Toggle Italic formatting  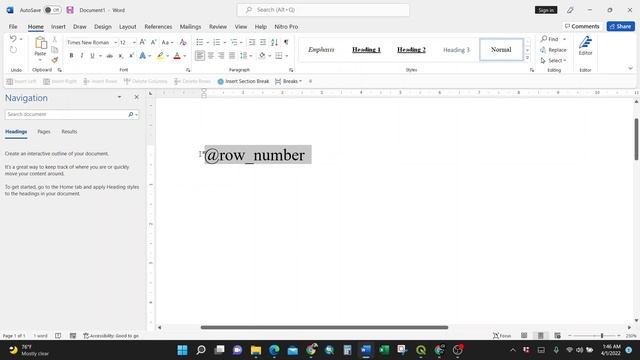pos(82,56)
